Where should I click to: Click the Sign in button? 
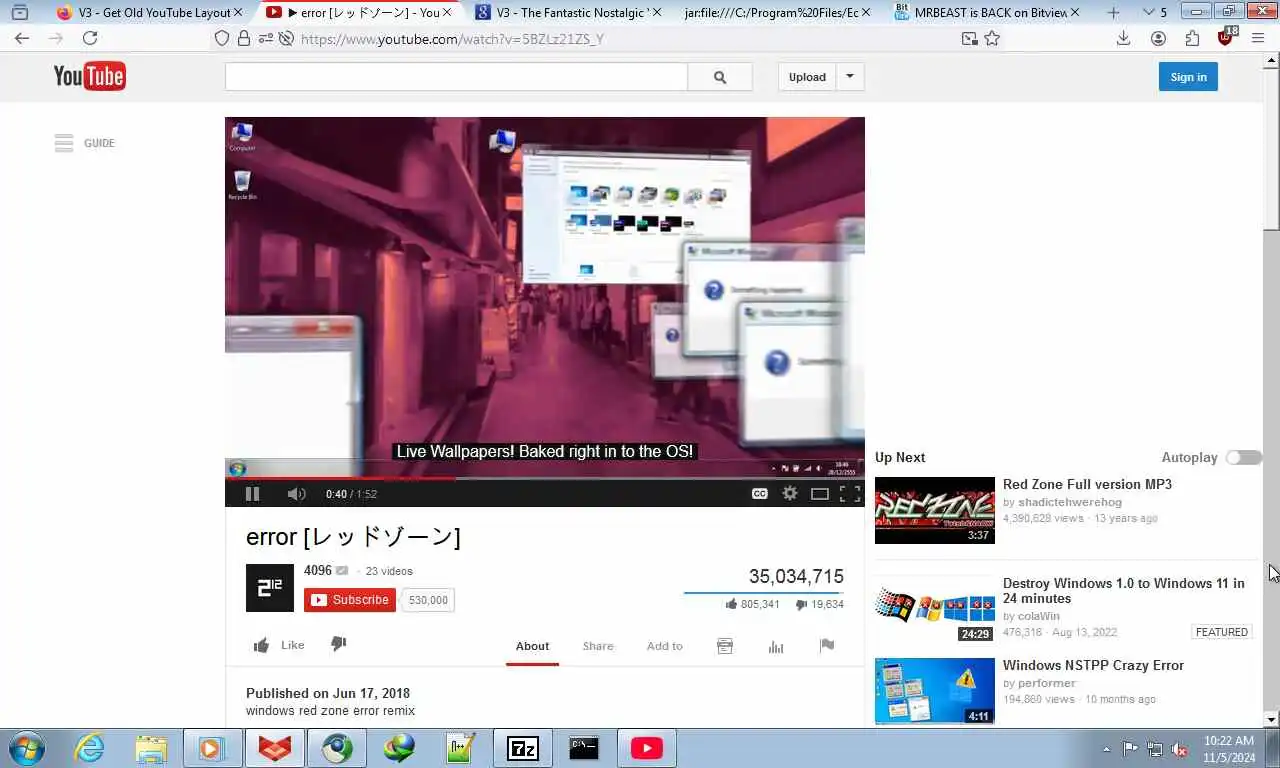coord(1188,77)
